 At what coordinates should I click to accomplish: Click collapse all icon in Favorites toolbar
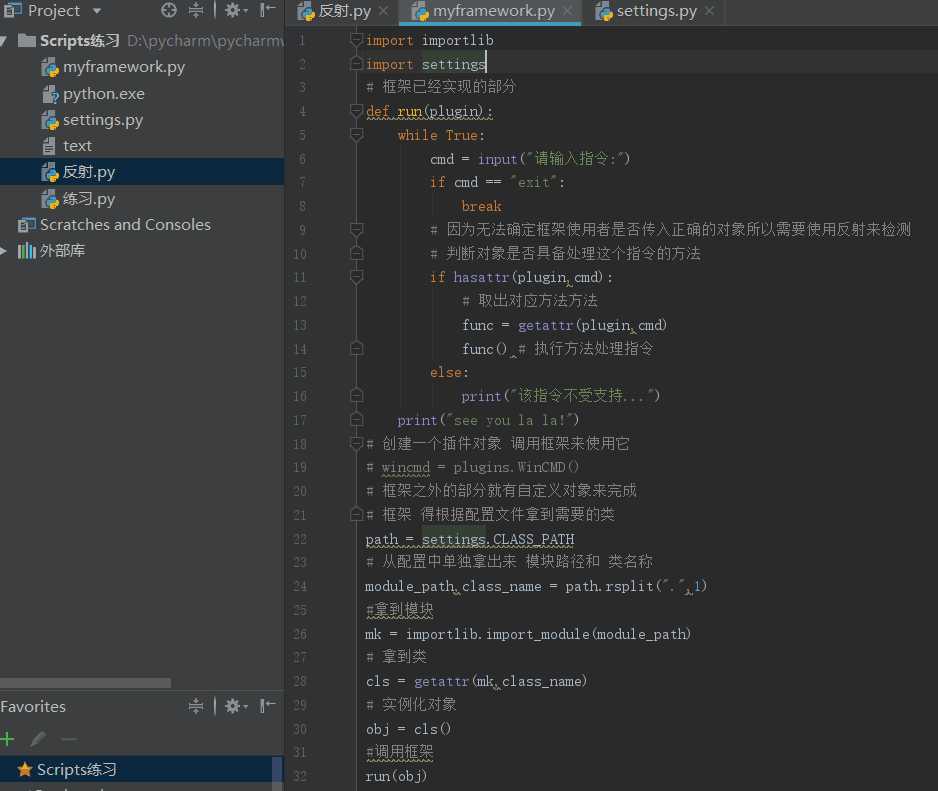tap(196, 706)
